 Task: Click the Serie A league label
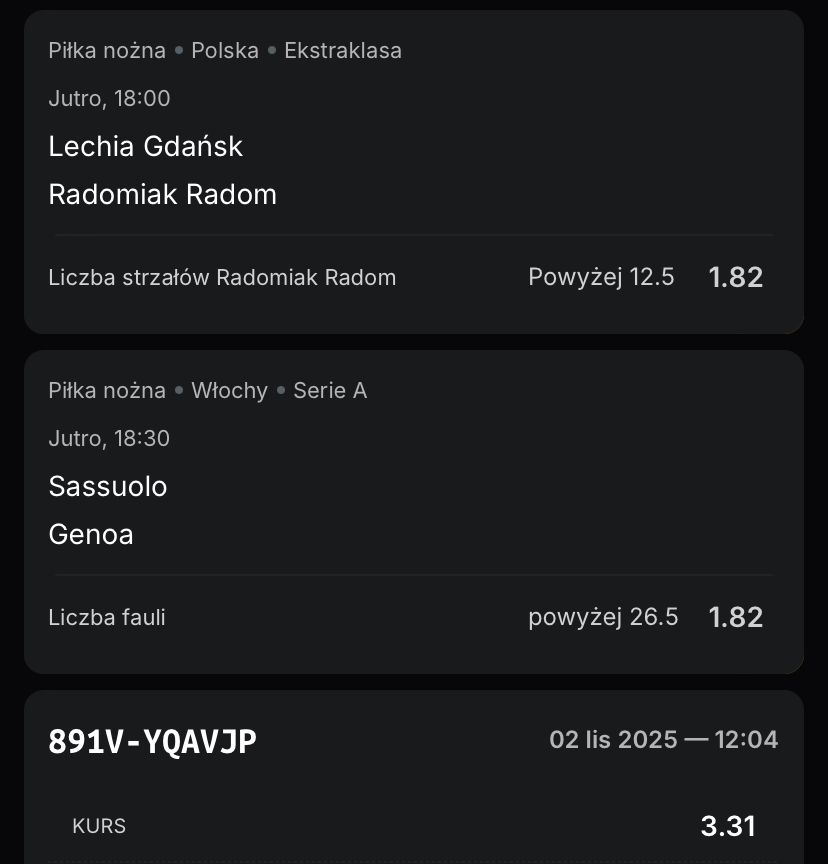(330, 390)
